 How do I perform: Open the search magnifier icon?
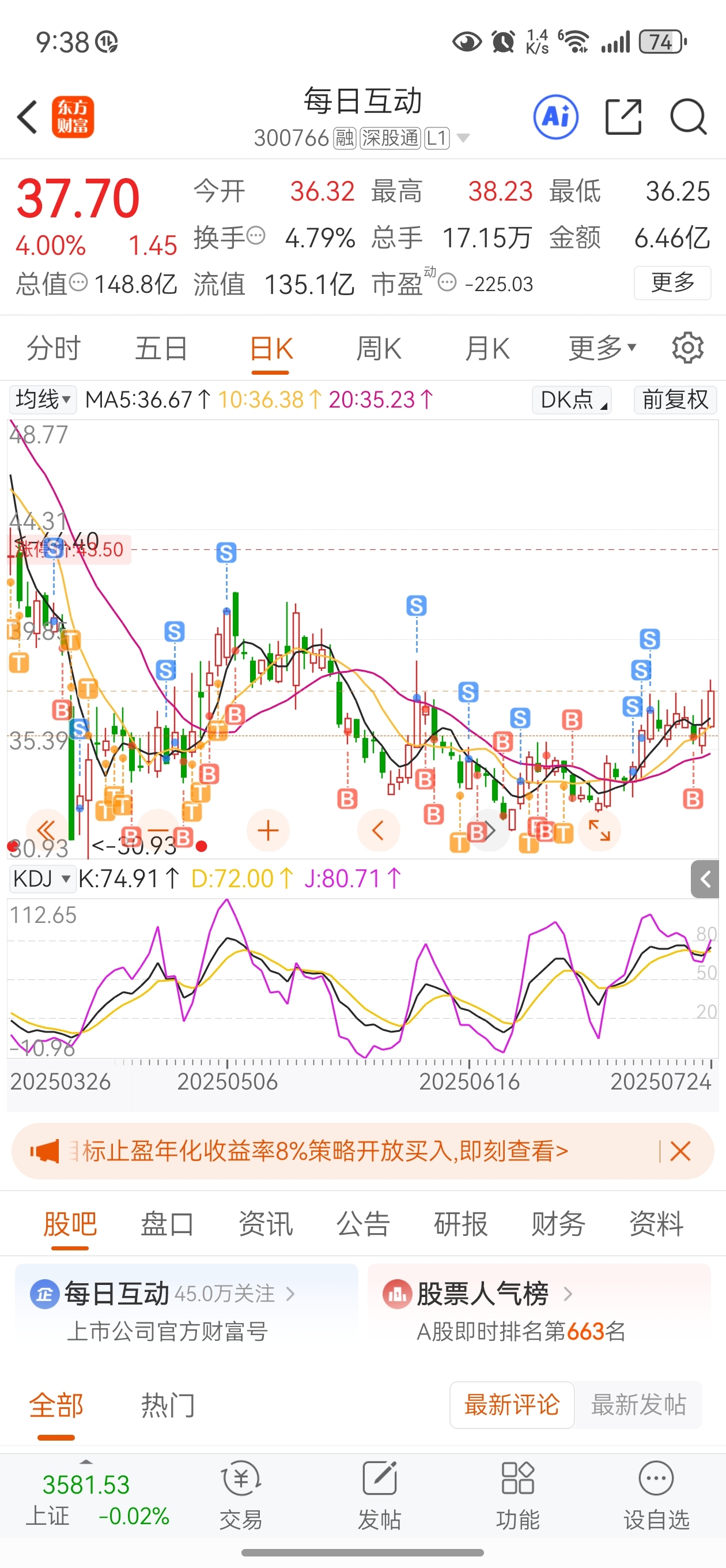pyautogui.click(x=689, y=117)
